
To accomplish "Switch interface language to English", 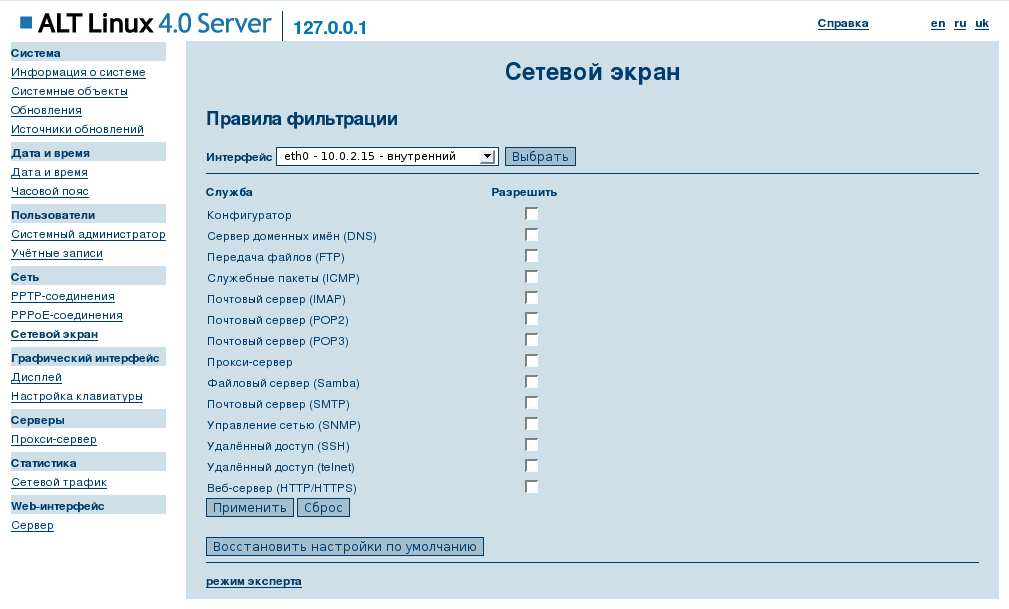I will pyautogui.click(x=937, y=23).
